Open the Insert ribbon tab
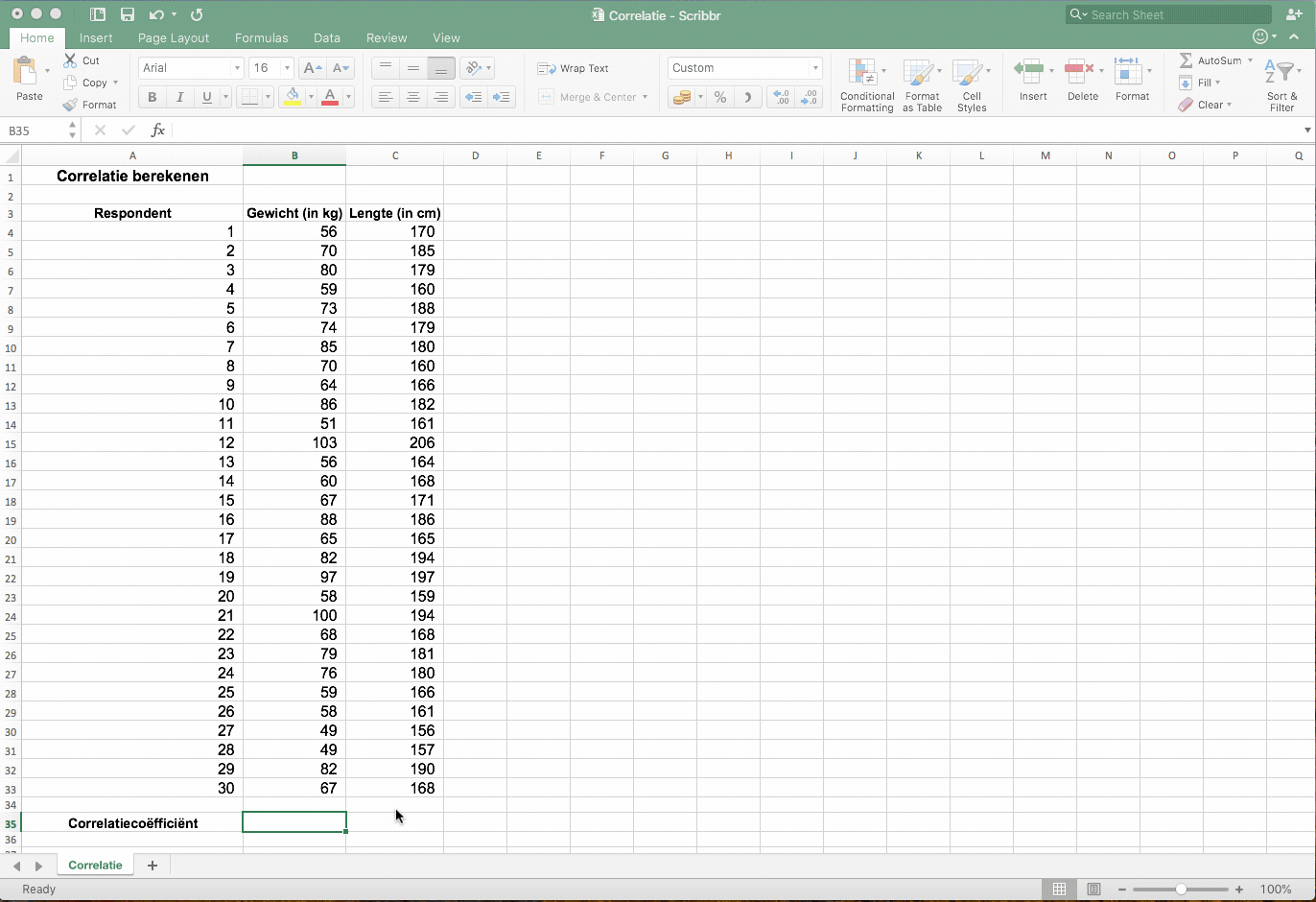Screen dimensions: 1316x902 pos(96,37)
